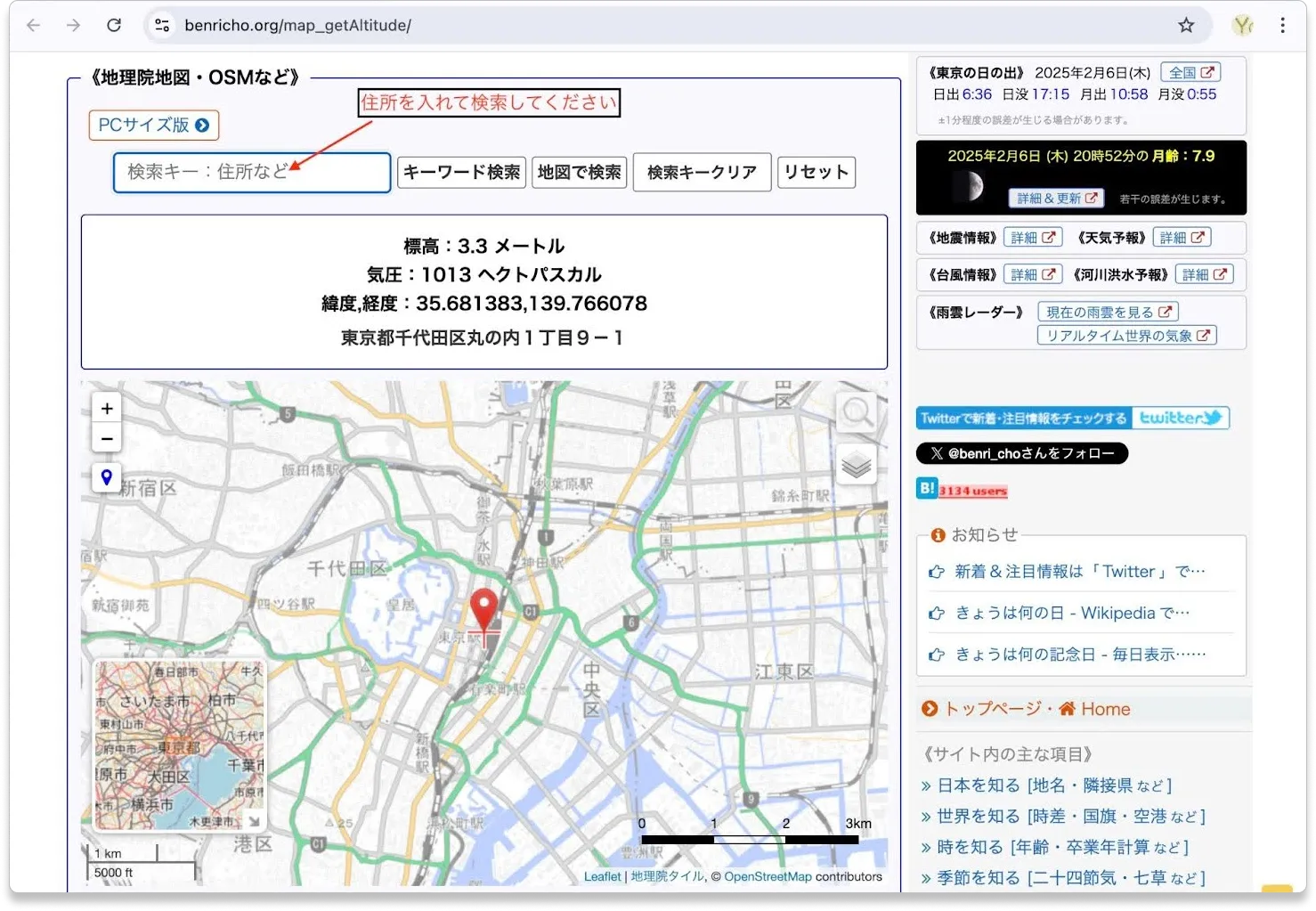
Task: Bookmark this page with star icon
Action: tap(1186, 25)
